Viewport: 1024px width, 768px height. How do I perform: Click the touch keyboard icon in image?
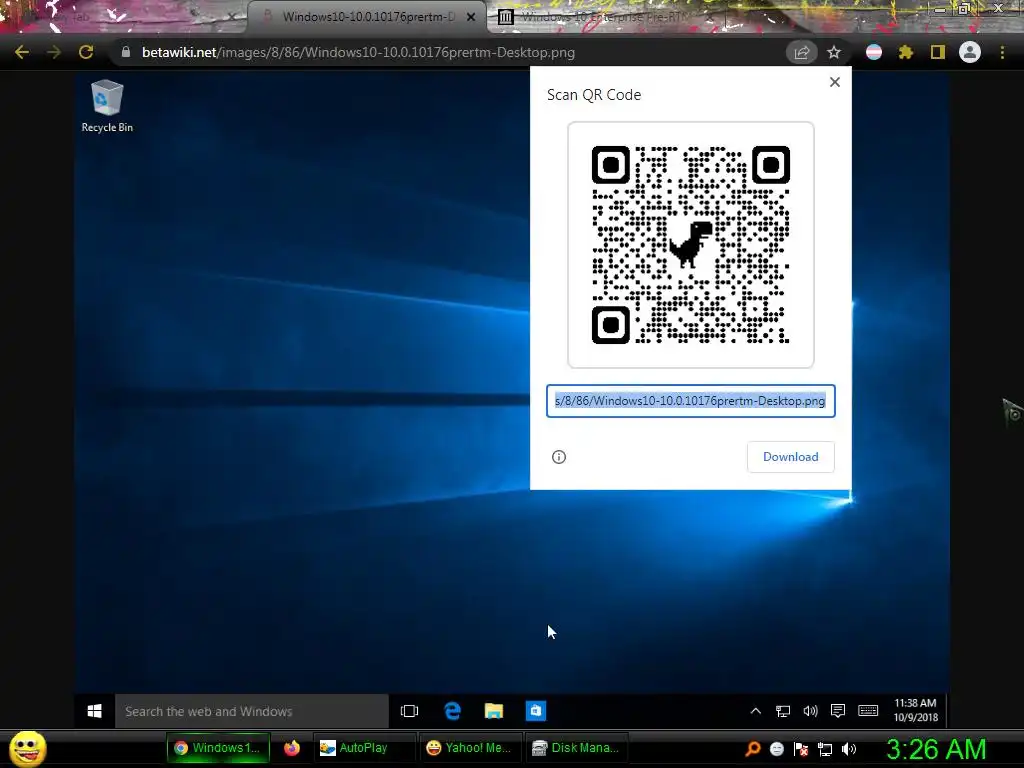(x=868, y=711)
